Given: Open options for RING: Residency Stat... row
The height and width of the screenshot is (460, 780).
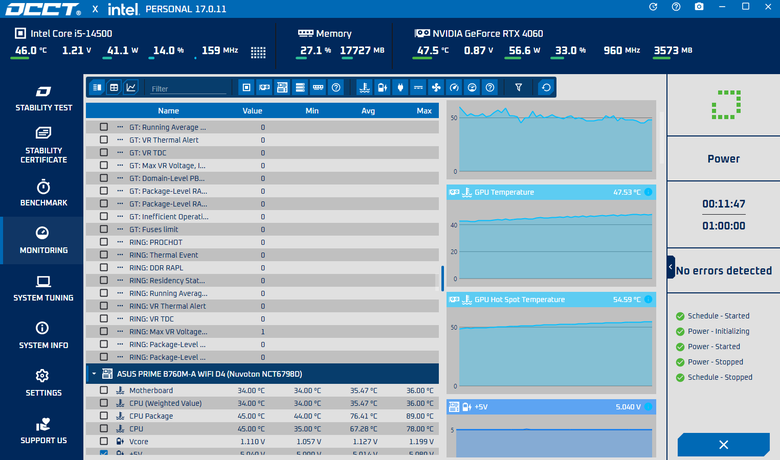Looking at the screenshot, I should tap(120, 280).
